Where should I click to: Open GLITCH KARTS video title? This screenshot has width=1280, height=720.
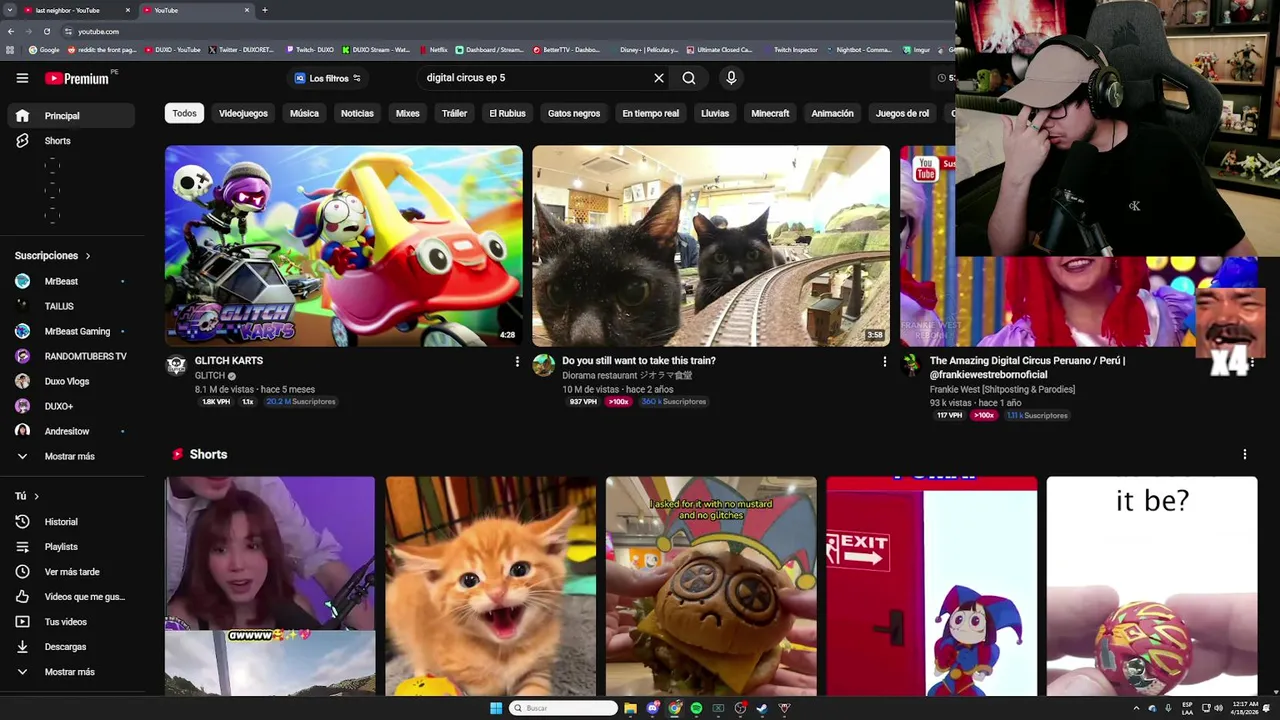(229, 361)
